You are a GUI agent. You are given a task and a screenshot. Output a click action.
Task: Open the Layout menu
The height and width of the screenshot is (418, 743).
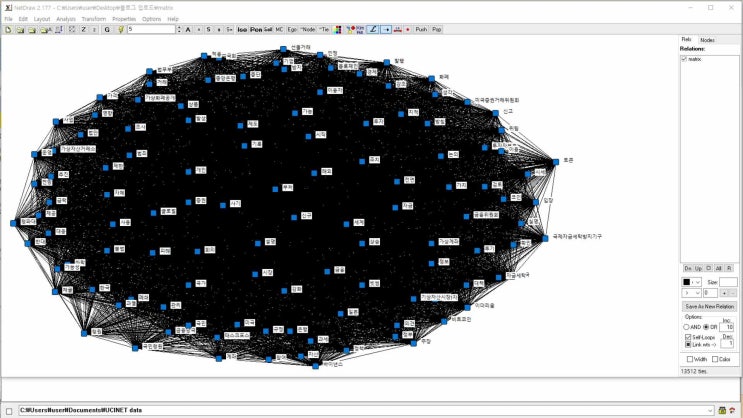tap(42, 19)
